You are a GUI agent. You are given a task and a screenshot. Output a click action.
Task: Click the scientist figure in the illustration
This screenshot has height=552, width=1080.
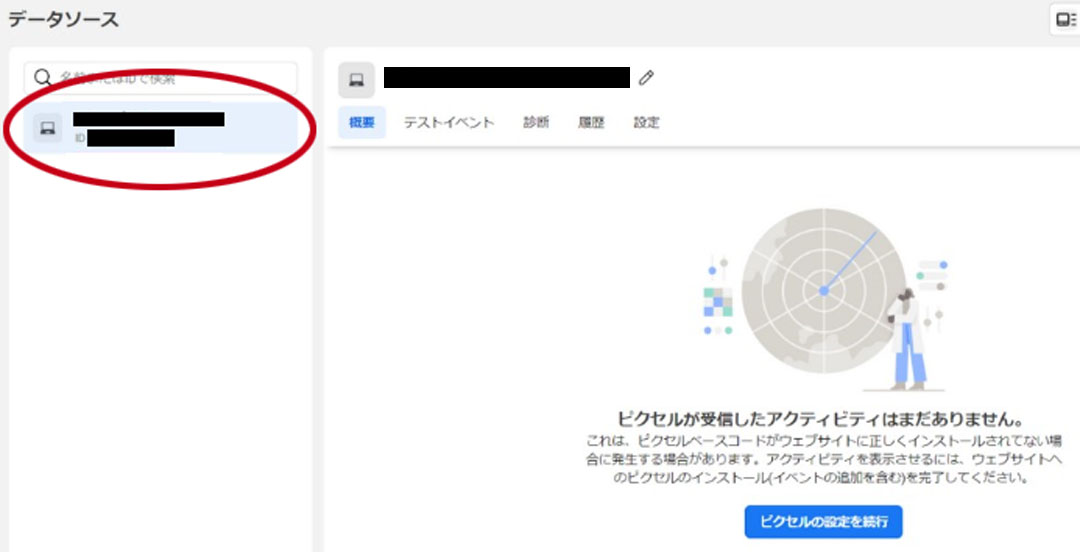[907, 340]
